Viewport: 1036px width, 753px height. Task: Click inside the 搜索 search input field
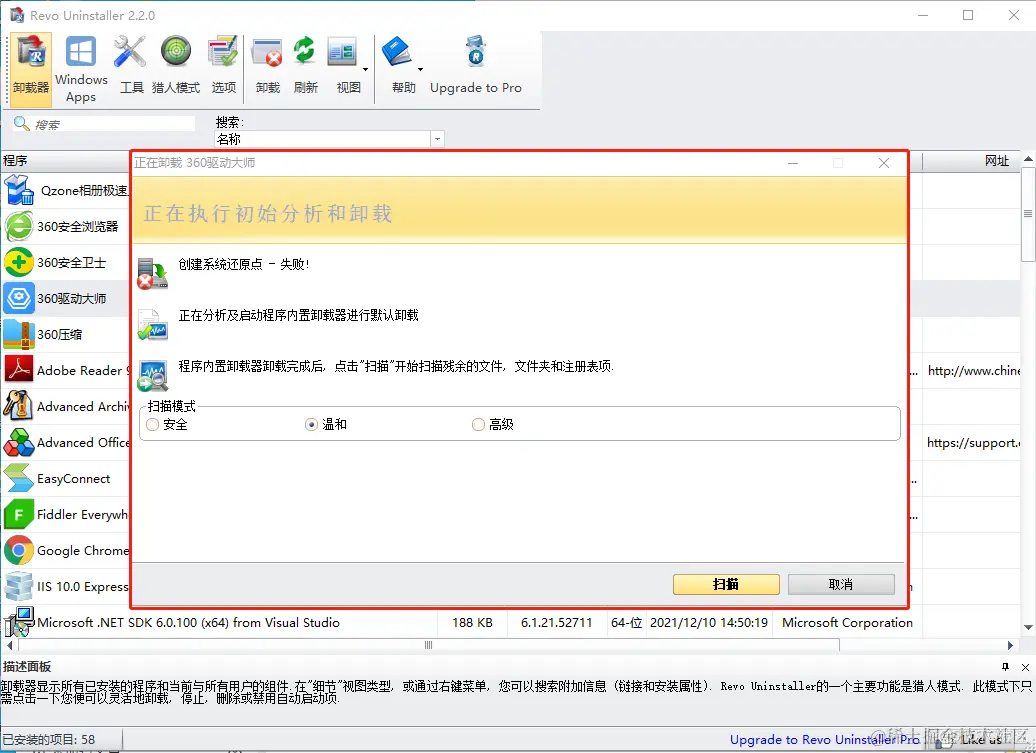[x=110, y=122]
